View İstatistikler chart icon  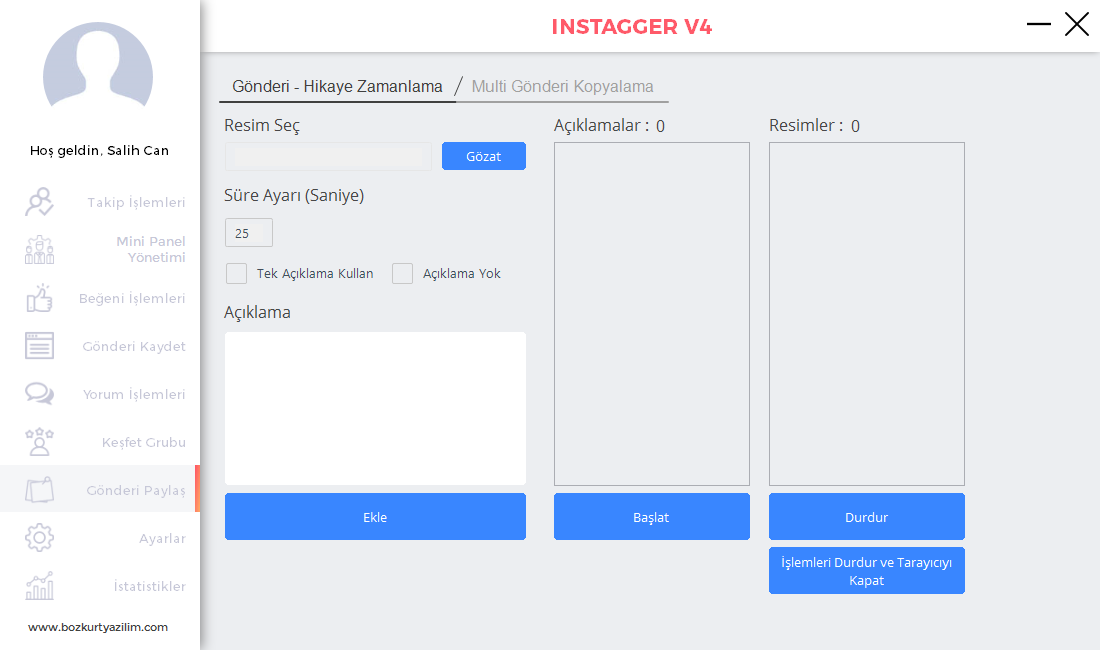39,585
